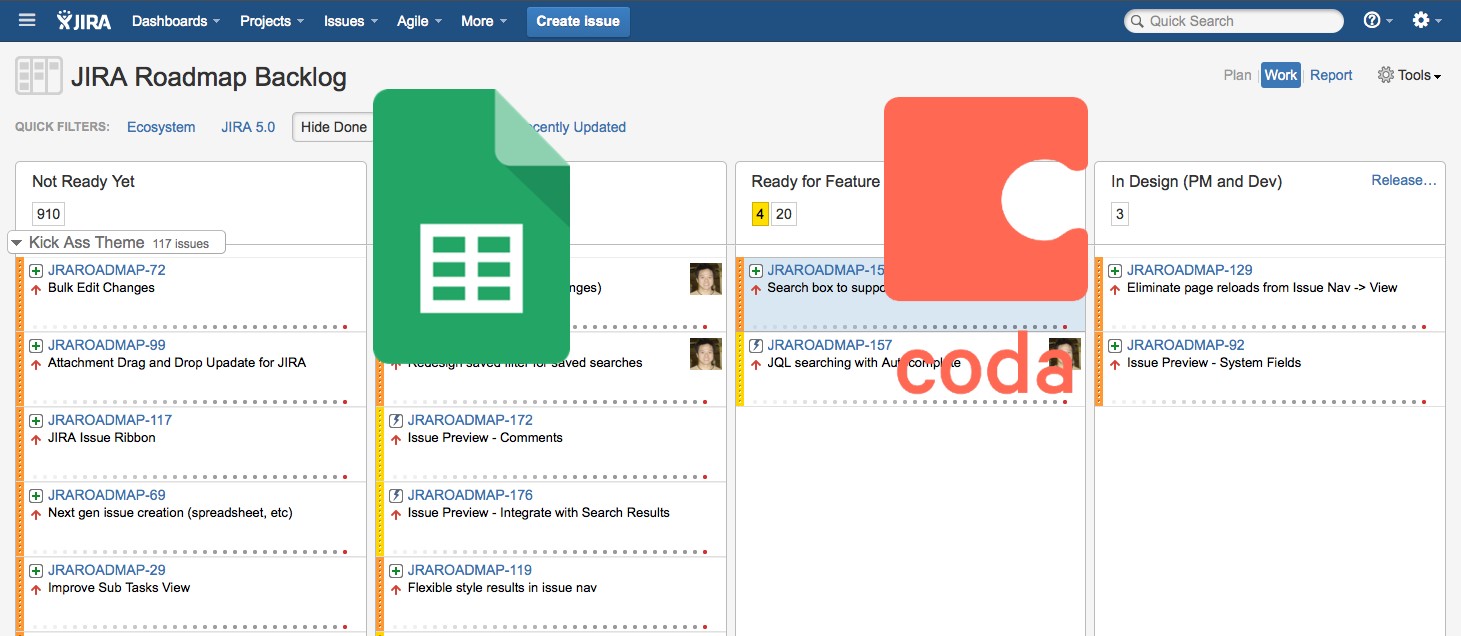The width and height of the screenshot is (1461, 636).
Task: Click the issue type icon of JRAROADMAP-119
Action: point(396,570)
